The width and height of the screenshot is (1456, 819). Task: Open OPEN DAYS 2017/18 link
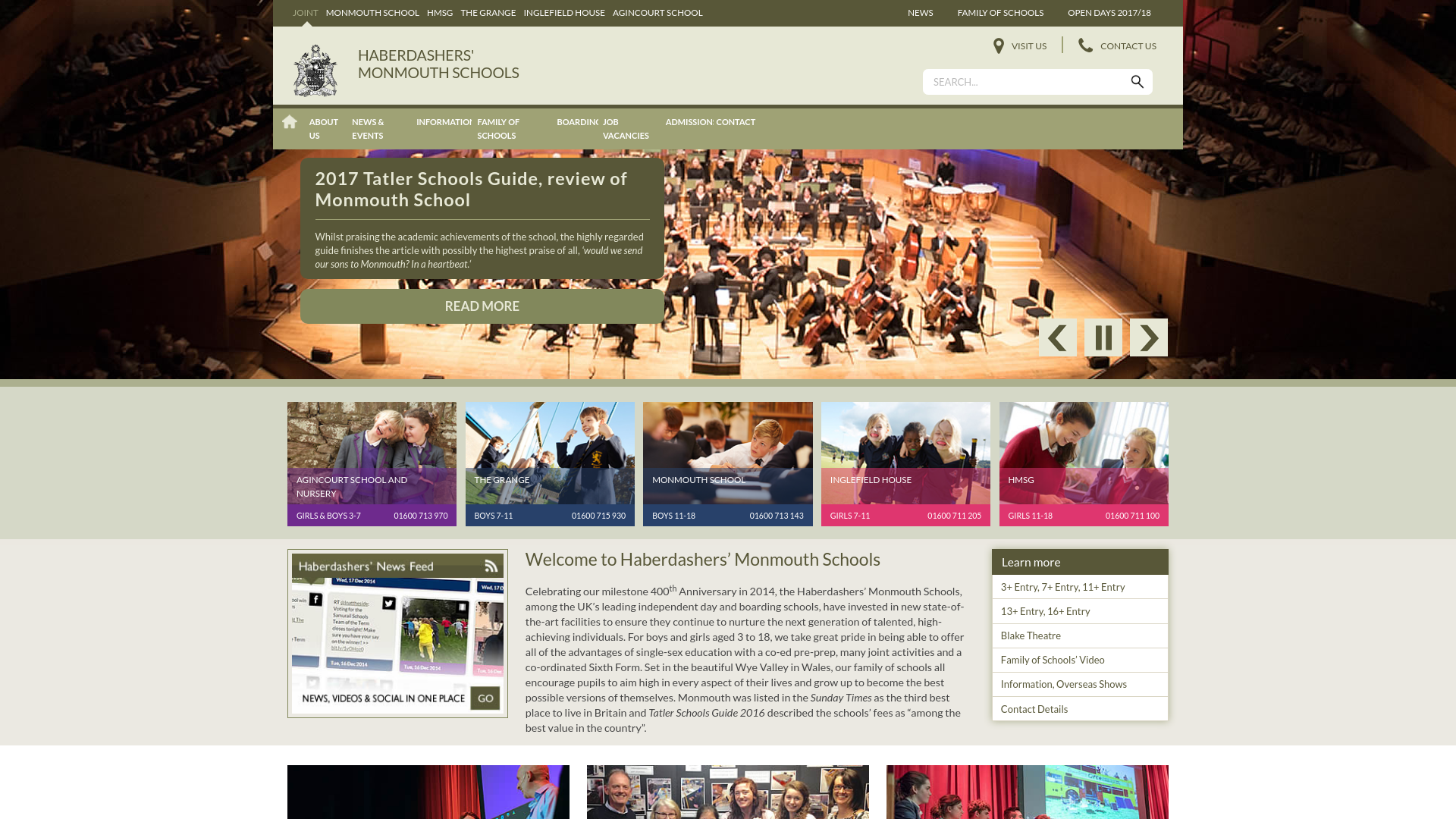(1109, 13)
